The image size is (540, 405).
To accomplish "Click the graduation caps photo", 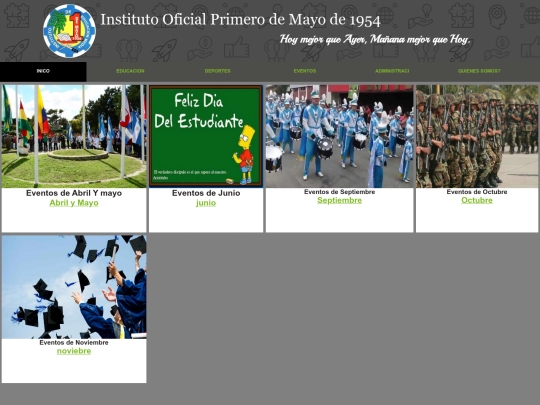I will [74, 287].
